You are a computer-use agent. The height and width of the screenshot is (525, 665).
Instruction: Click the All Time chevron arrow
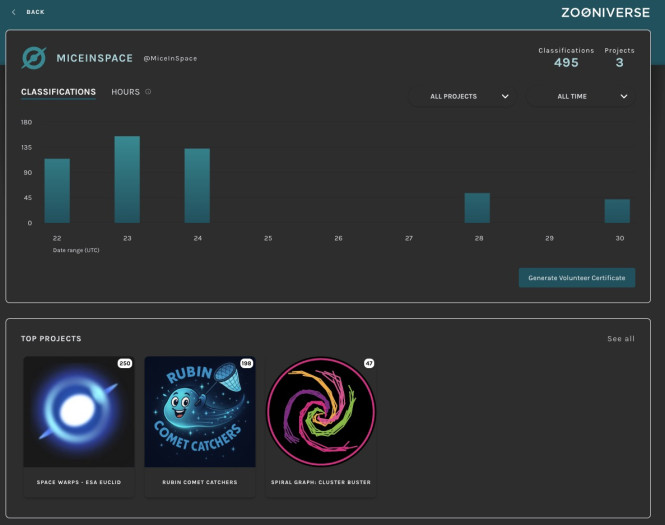(624, 96)
